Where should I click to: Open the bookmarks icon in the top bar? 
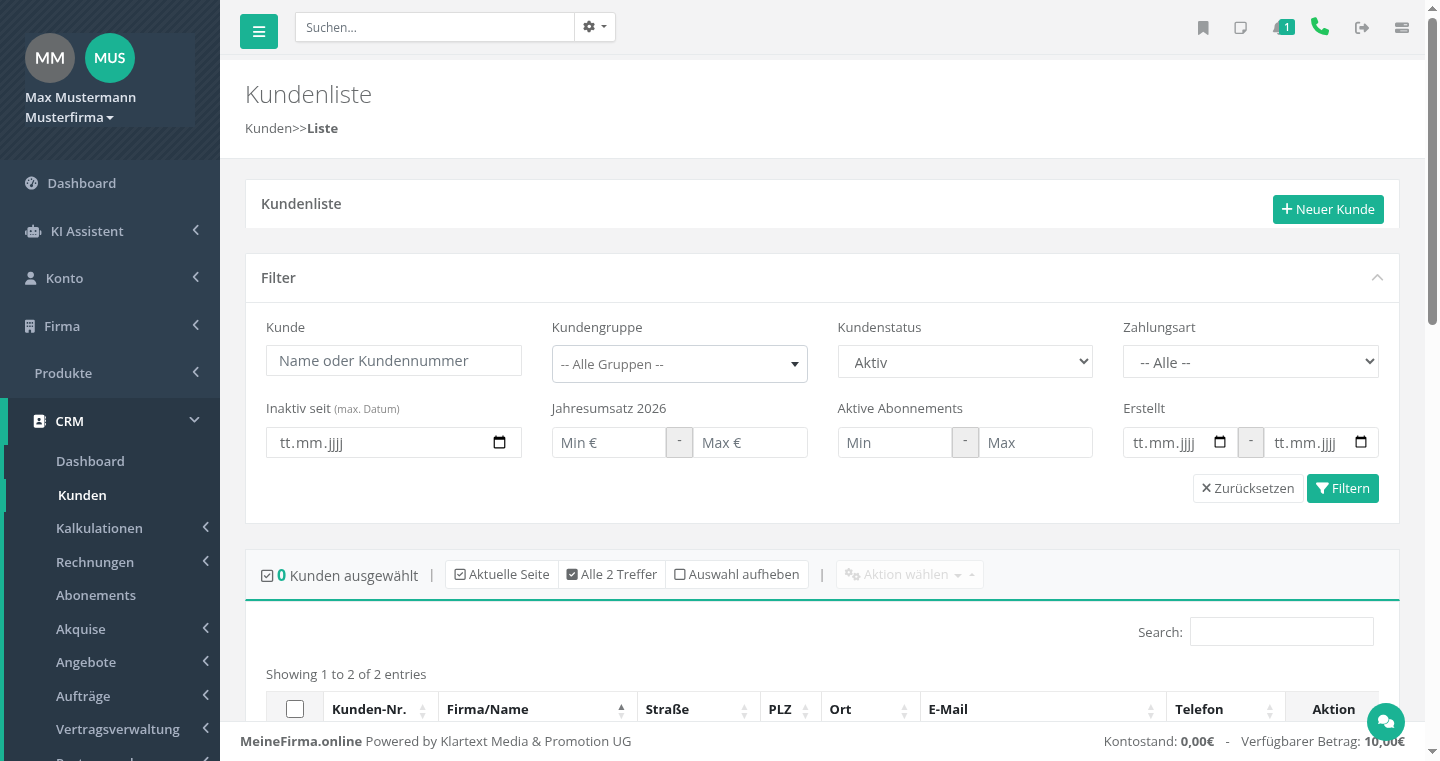pyautogui.click(x=1203, y=28)
